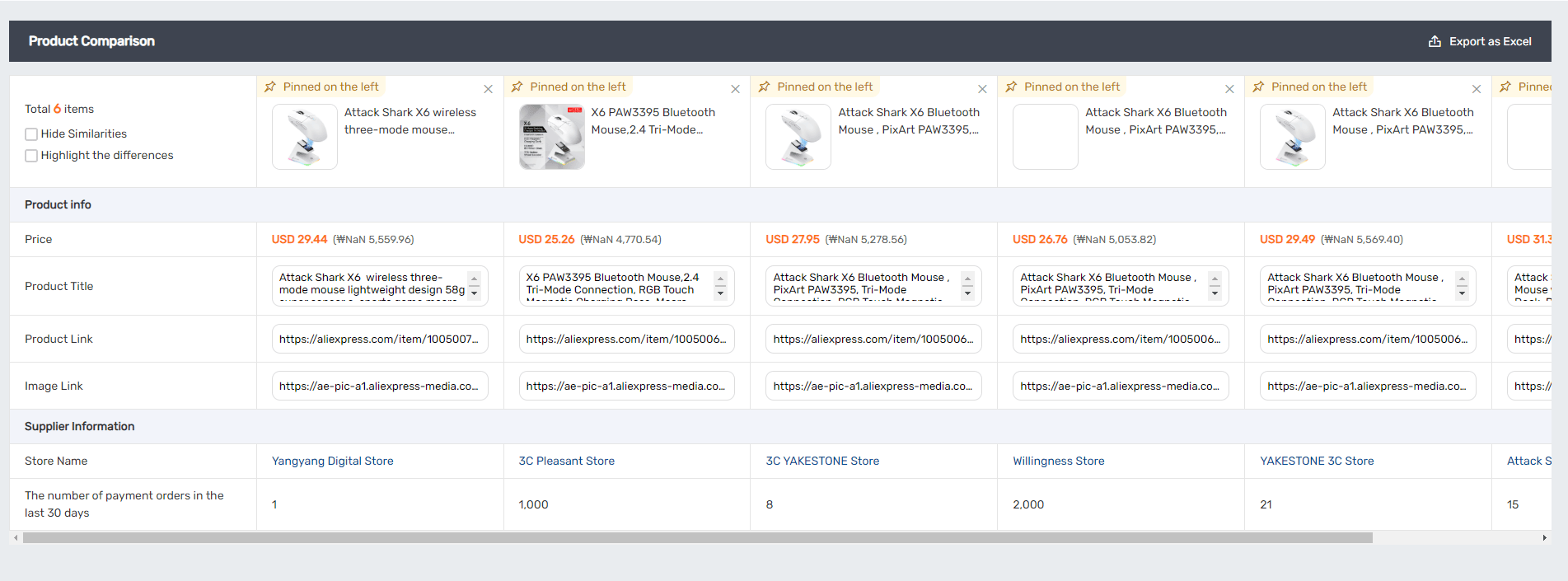Screen dimensions: 1568x581
Task: Click up arrow in USD 27.95 title box
Action: pos(967,279)
